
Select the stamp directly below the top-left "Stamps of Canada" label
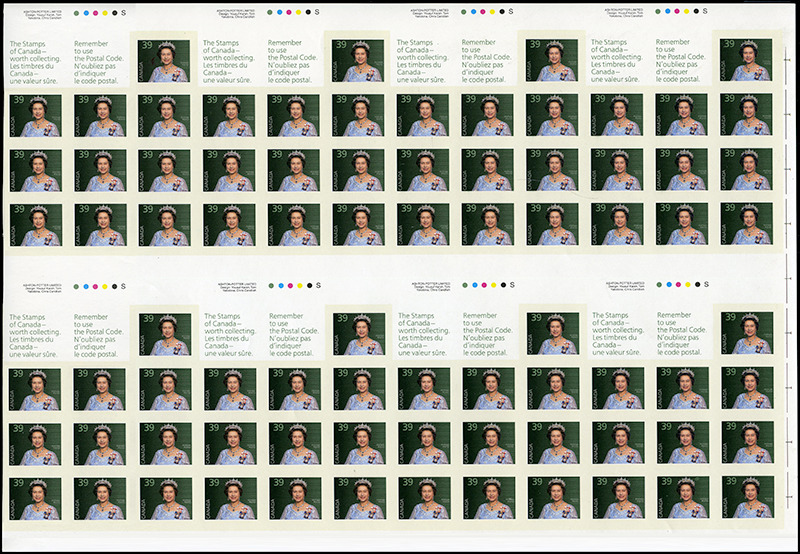pos(35,115)
